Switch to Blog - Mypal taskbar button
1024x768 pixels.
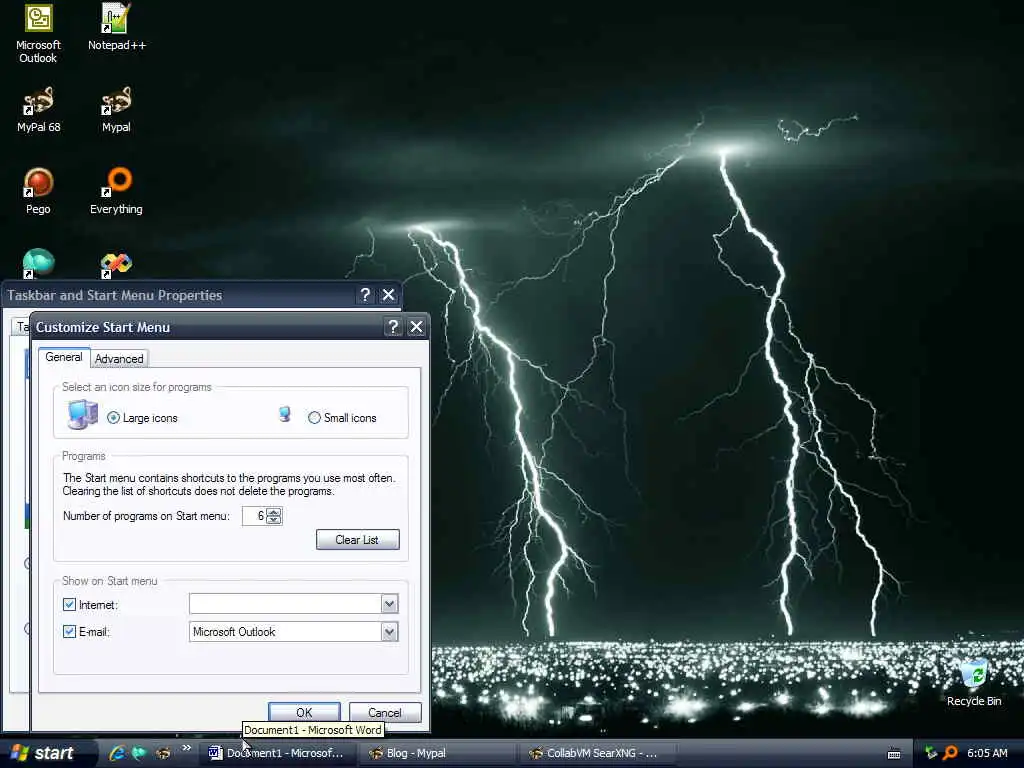[x=439, y=753]
